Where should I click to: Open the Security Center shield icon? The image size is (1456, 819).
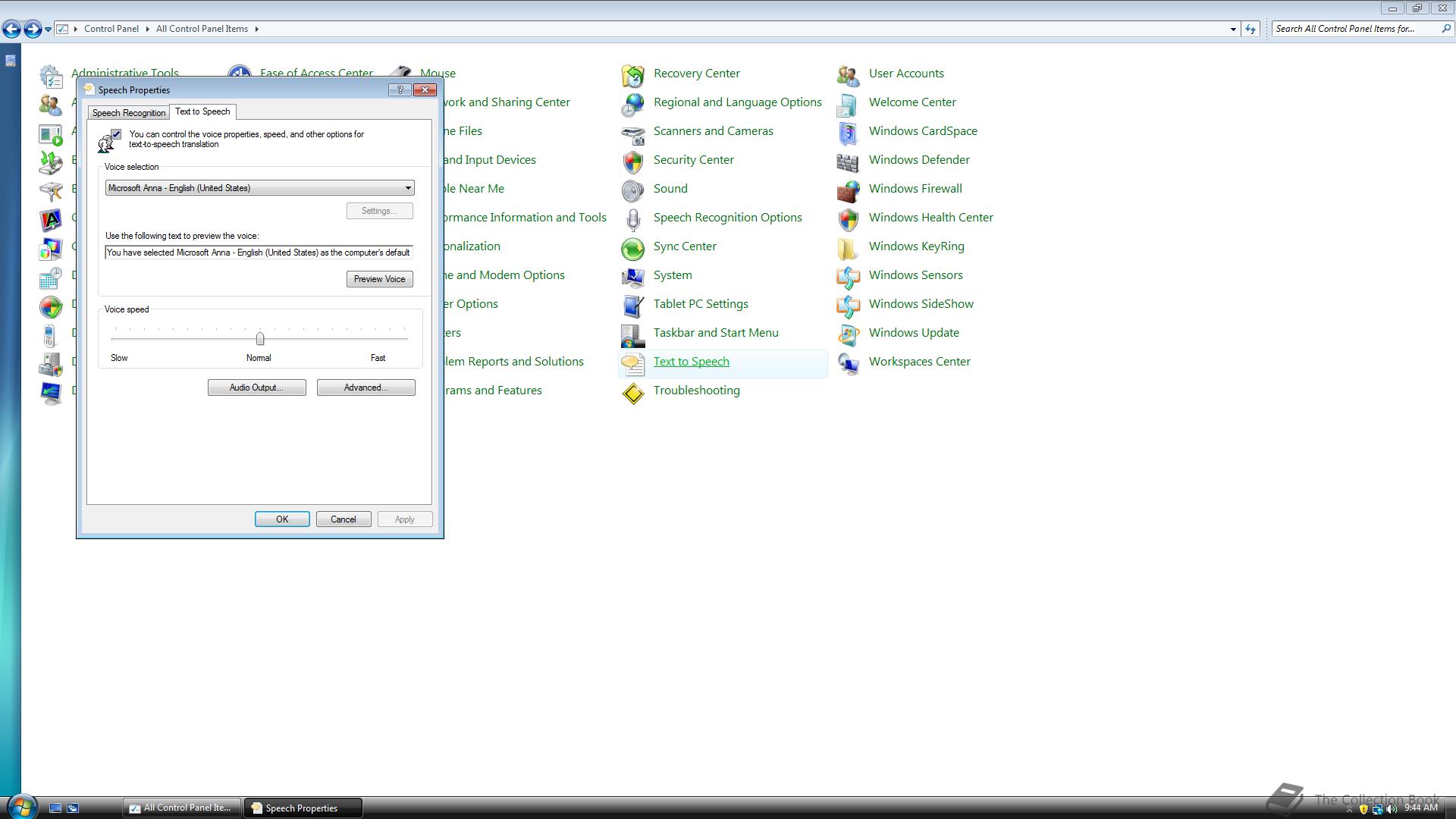click(632, 161)
